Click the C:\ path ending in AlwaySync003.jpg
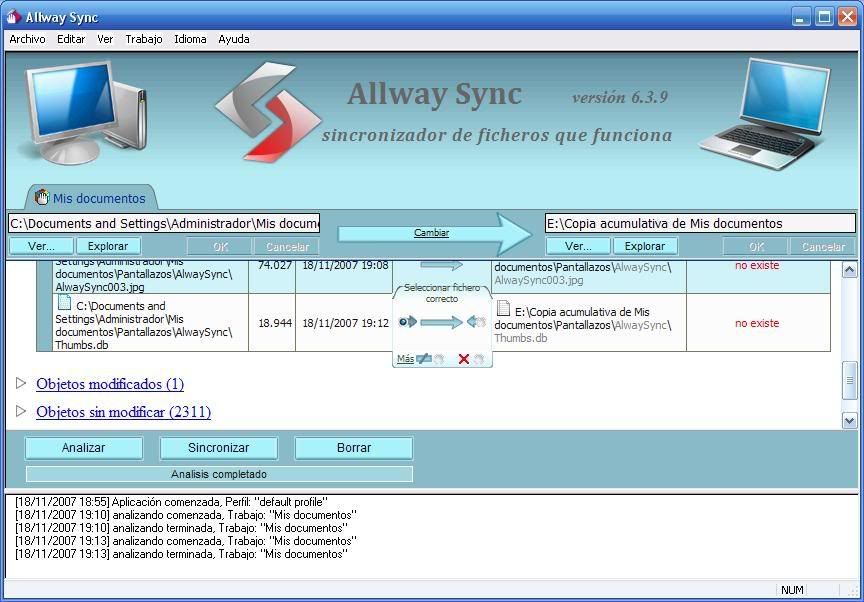The width and height of the screenshot is (864, 602). (x=143, y=274)
